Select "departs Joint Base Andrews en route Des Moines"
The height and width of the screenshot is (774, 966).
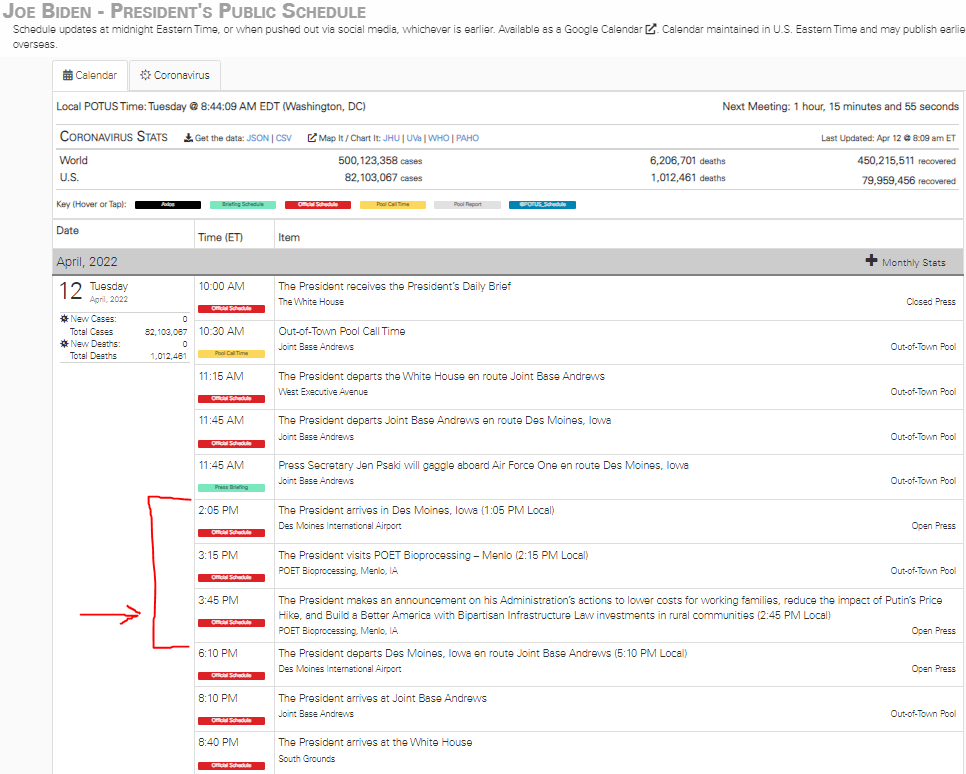pos(444,420)
